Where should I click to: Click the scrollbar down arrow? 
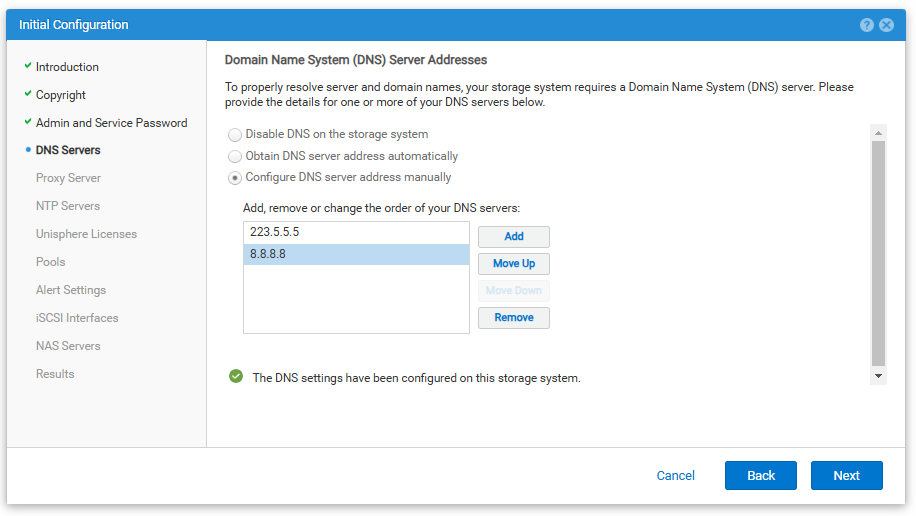click(x=878, y=376)
